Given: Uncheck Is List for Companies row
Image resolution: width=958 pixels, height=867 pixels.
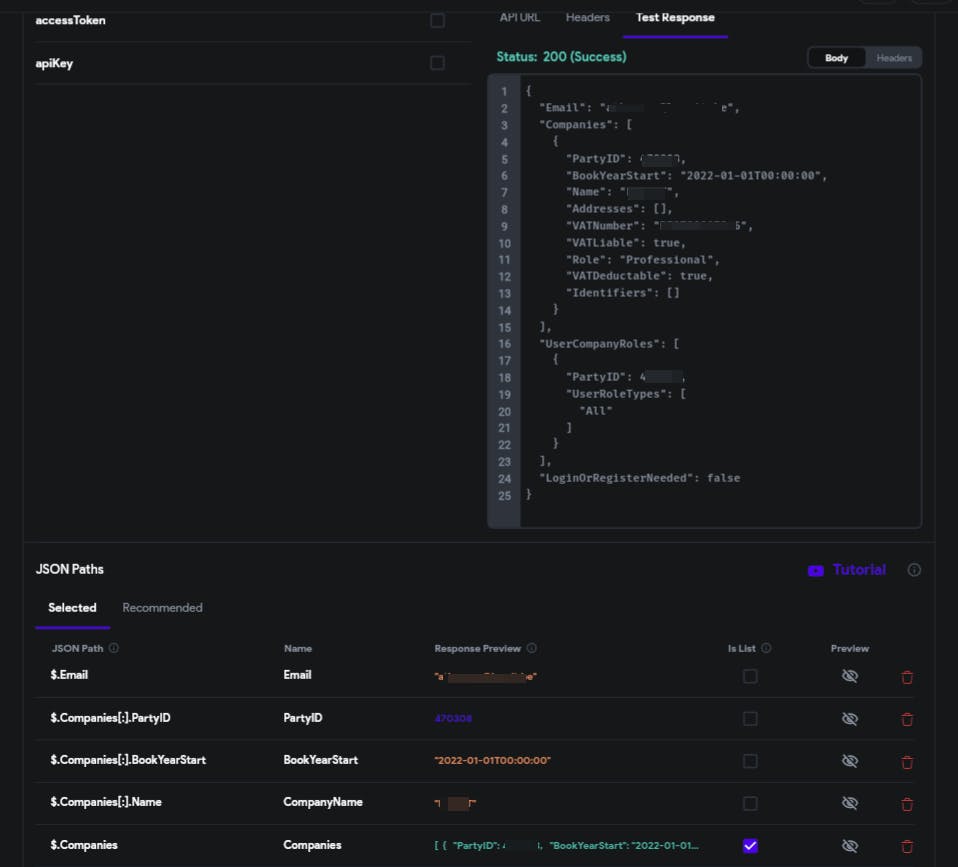Looking at the screenshot, I should (x=750, y=846).
